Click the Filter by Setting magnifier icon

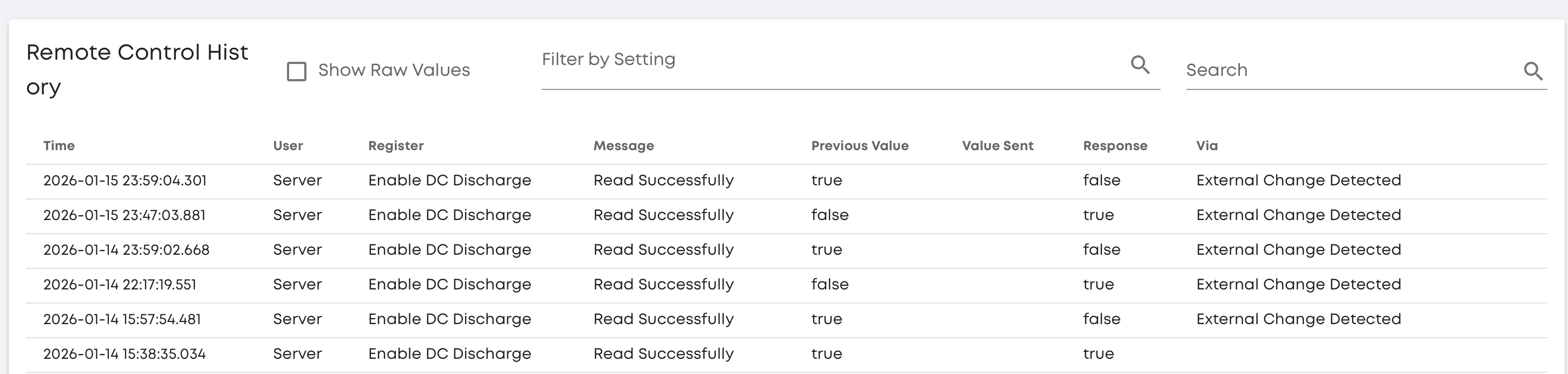(1140, 65)
